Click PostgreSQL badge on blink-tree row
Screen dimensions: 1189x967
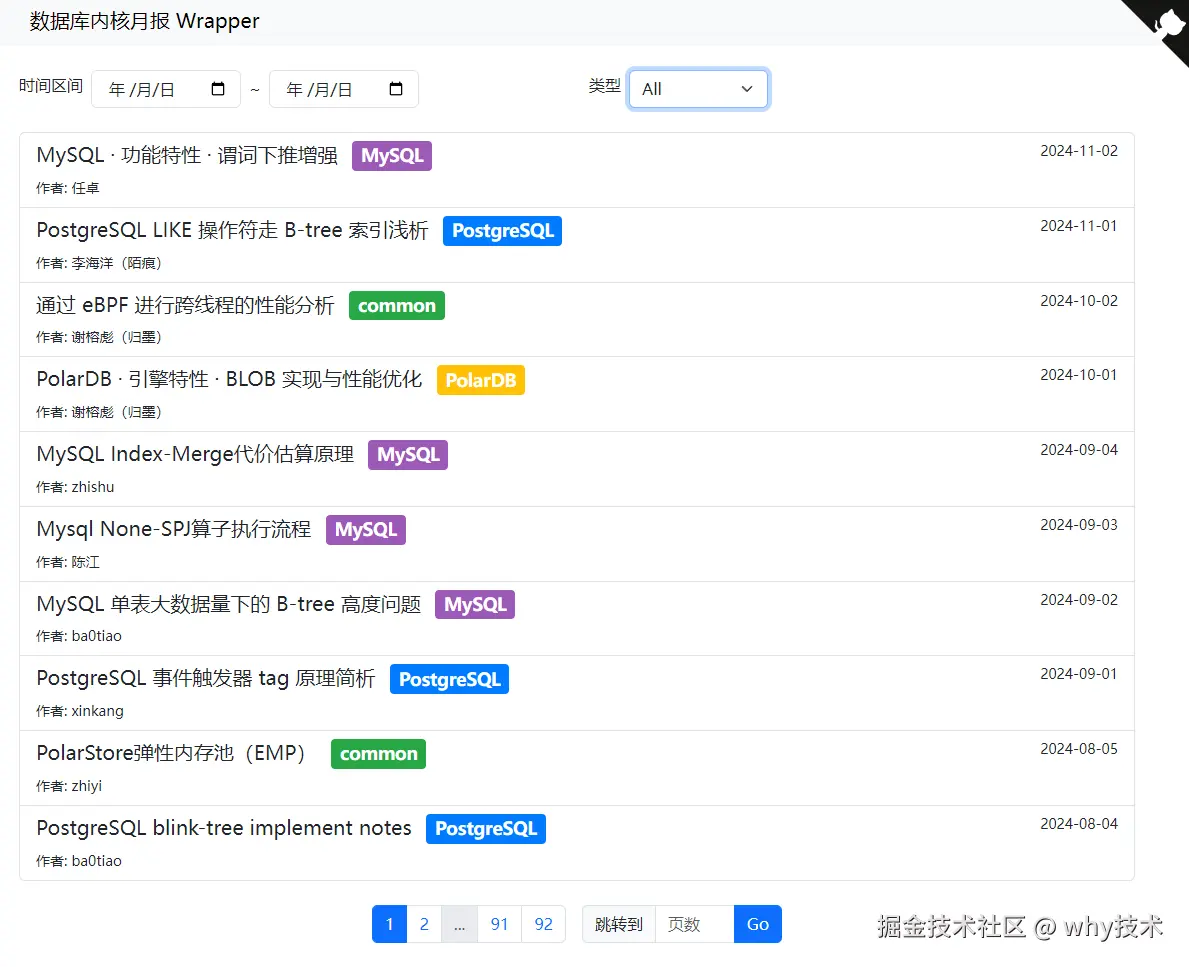(485, 829)
